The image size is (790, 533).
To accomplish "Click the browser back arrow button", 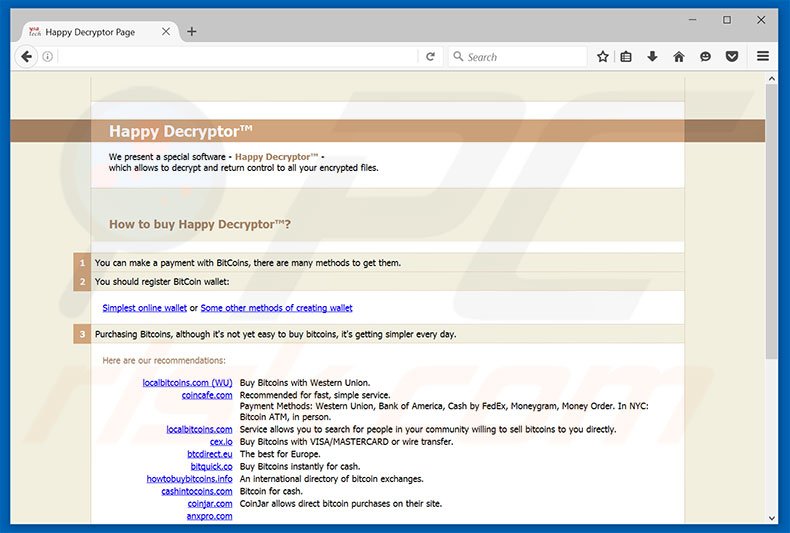I will click(26, 57).
